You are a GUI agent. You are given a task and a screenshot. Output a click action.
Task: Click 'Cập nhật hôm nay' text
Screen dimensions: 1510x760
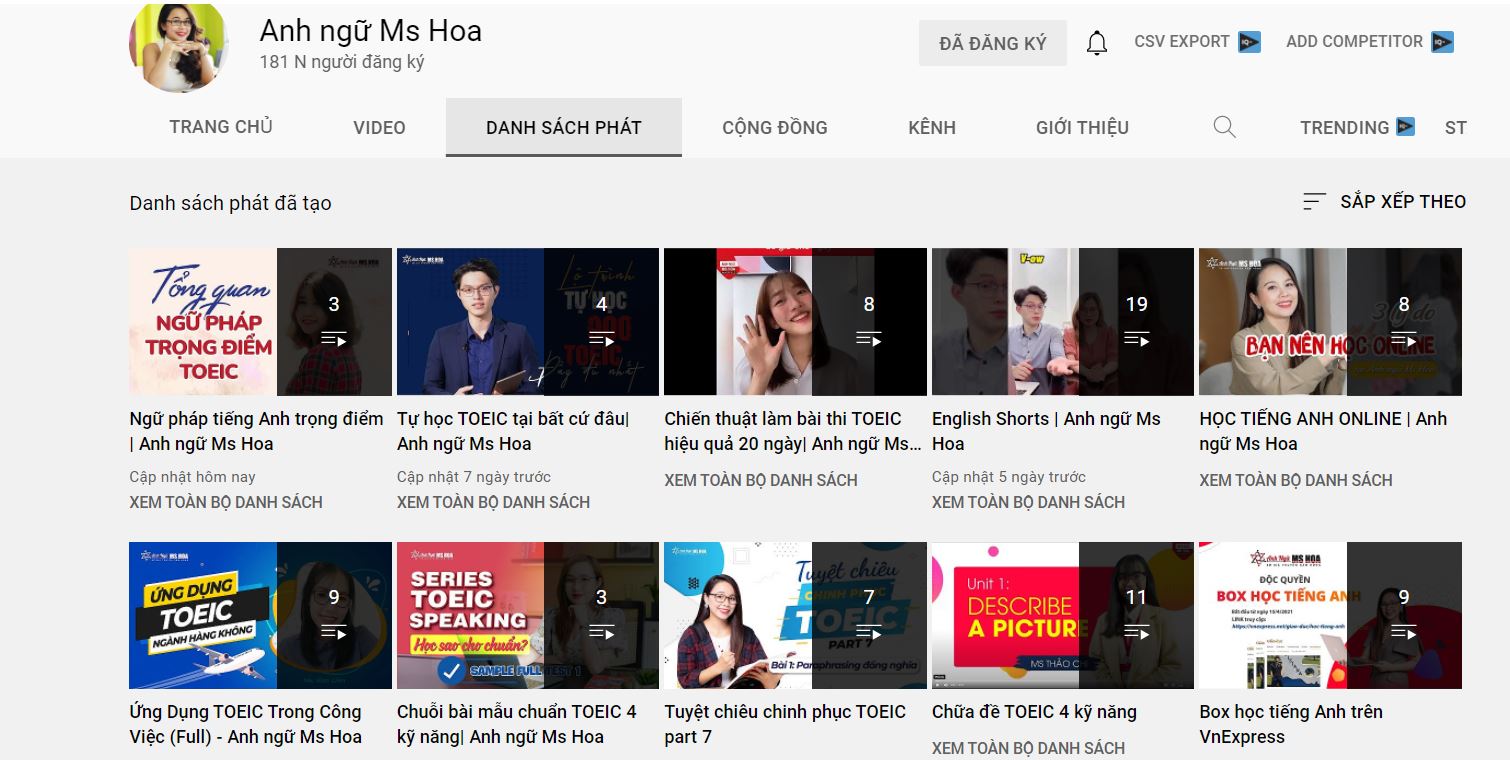tap(192, 477)
